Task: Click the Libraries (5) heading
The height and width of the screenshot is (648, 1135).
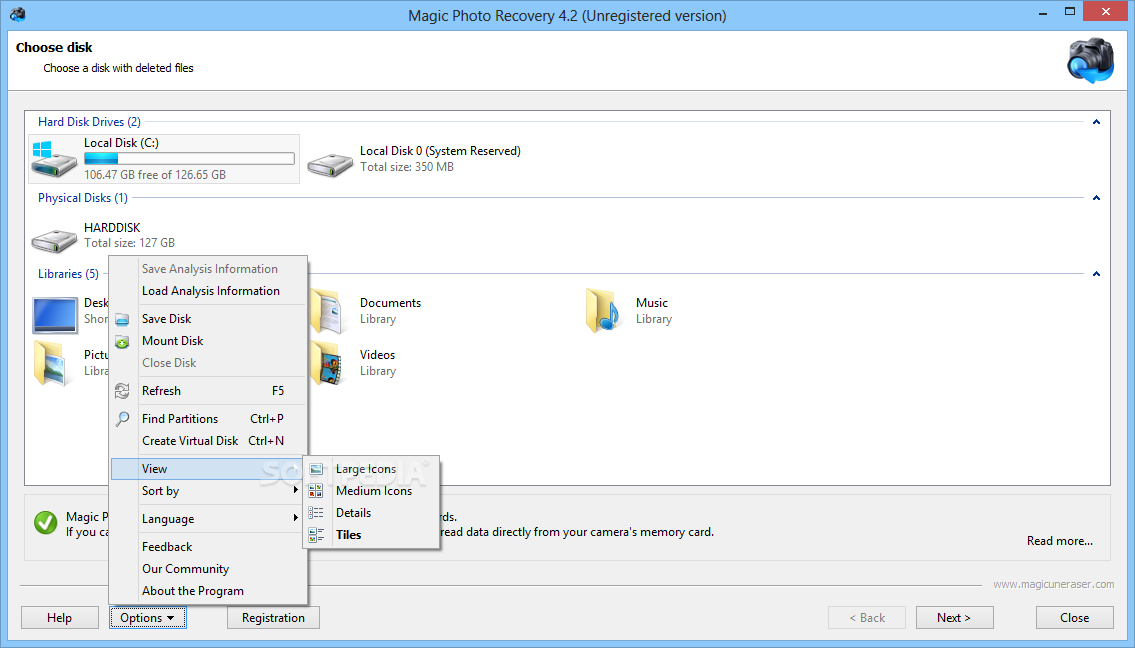Action: pyautogui.click(x=68, y=274)
